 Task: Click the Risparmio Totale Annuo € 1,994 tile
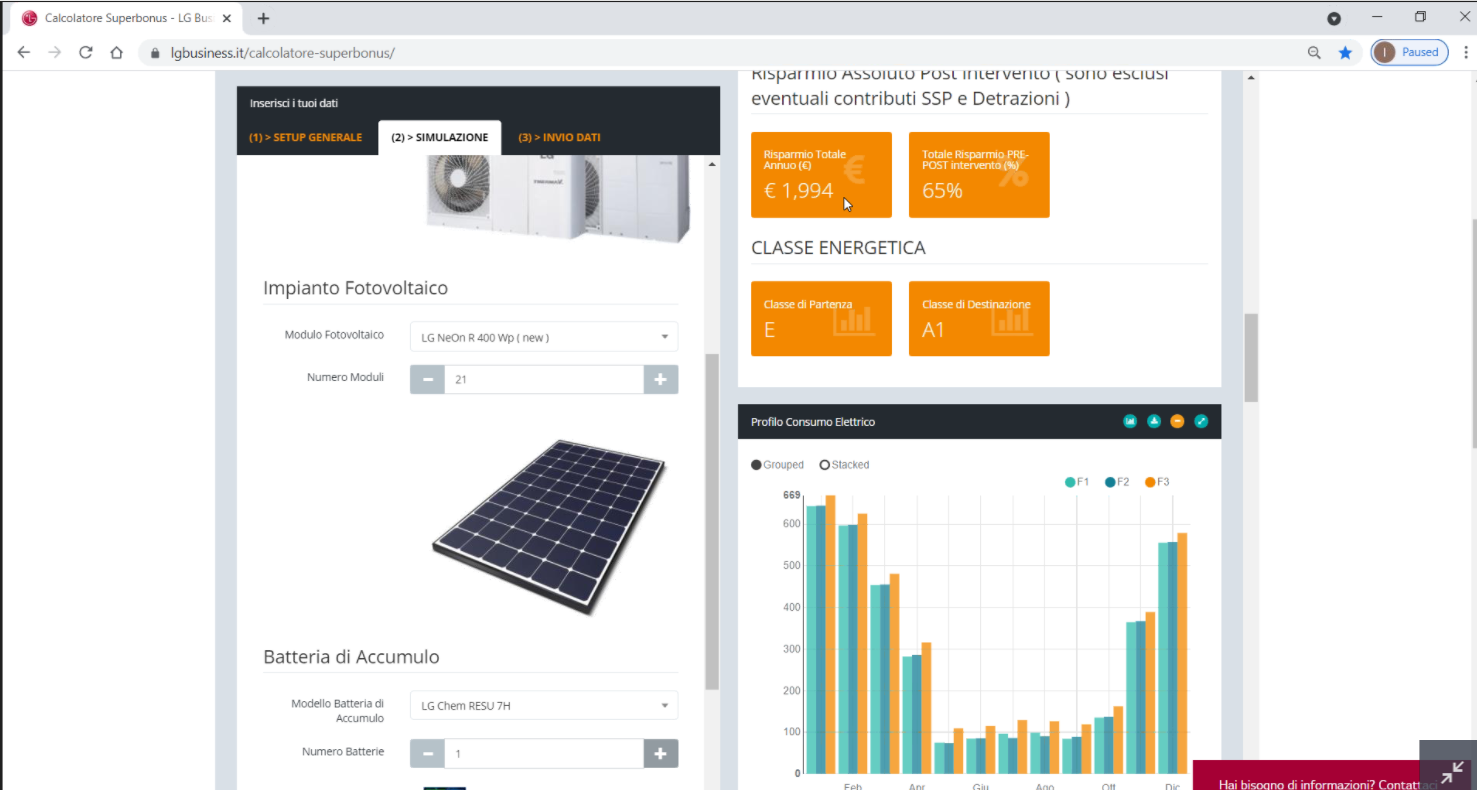point(821,174)
